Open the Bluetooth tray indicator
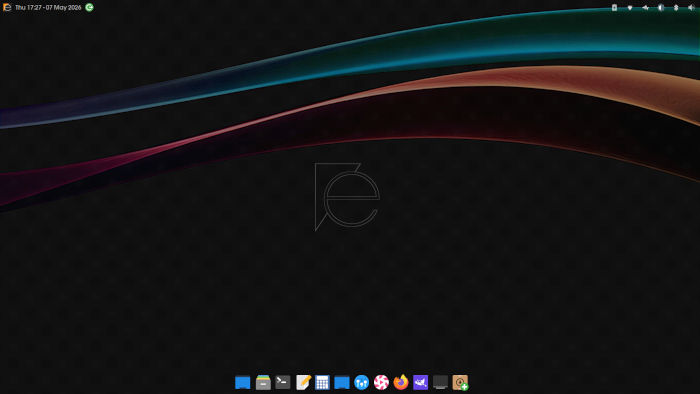700x394 pixels. [x=676, y=8]
